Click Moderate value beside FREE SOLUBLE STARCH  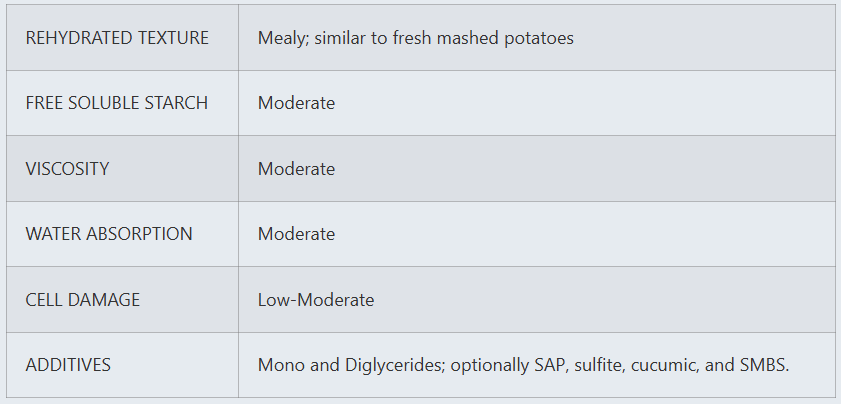click(297, 103)
